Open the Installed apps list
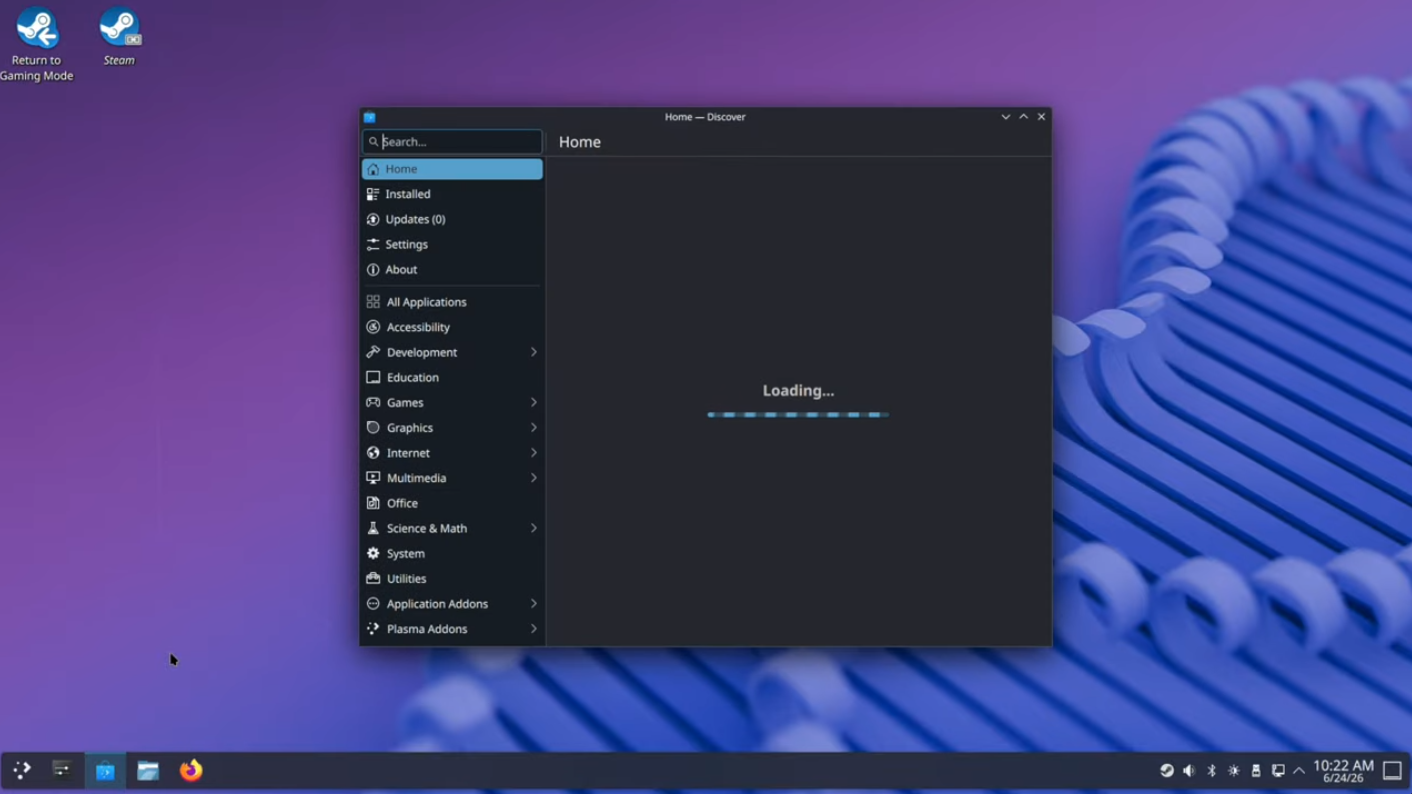 pos(452,194)
